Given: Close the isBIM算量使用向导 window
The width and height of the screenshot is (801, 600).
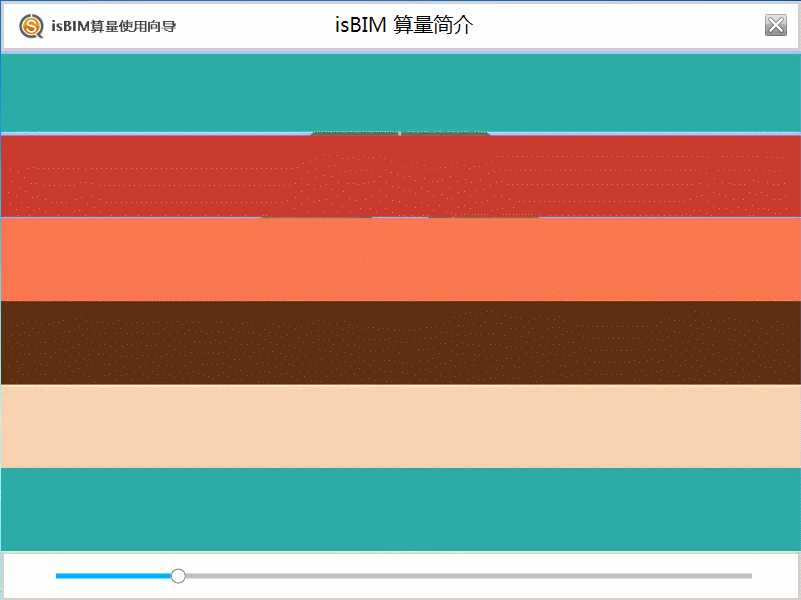Looking at the screenshot, I should click(775, 26).
